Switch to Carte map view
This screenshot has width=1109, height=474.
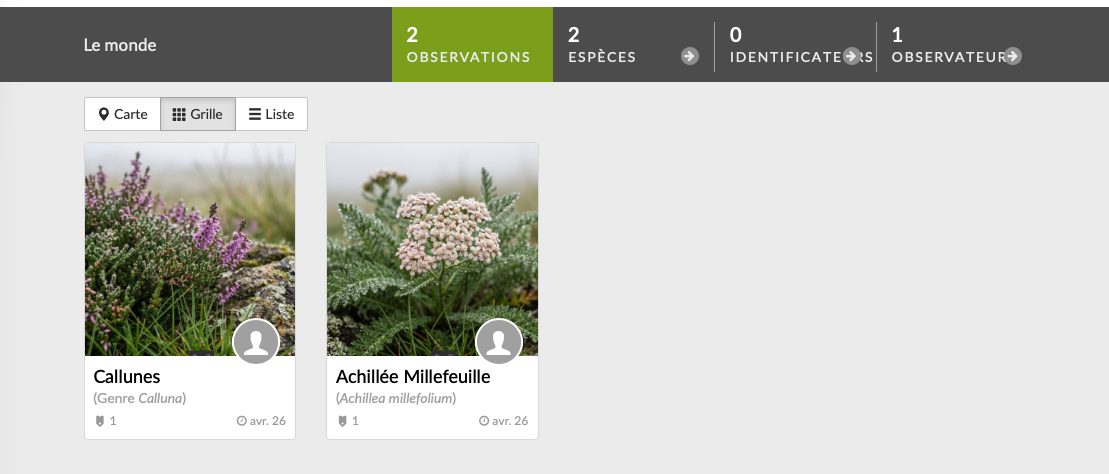(123, 114)
